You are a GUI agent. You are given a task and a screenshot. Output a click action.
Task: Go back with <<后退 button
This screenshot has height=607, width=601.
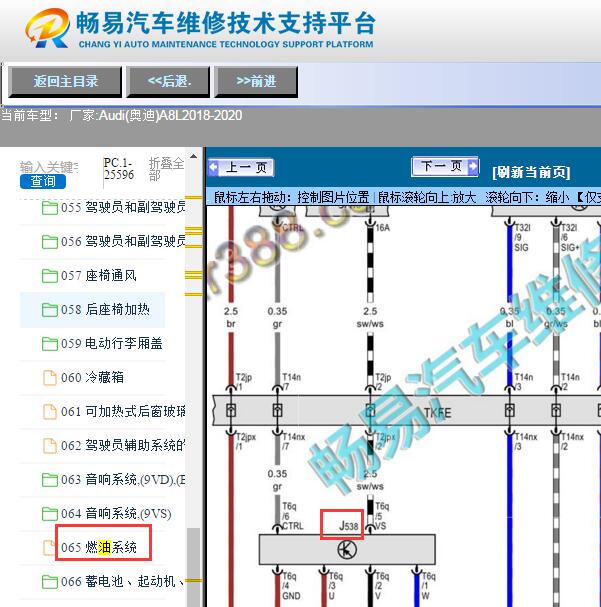click(x=168, y=81)
